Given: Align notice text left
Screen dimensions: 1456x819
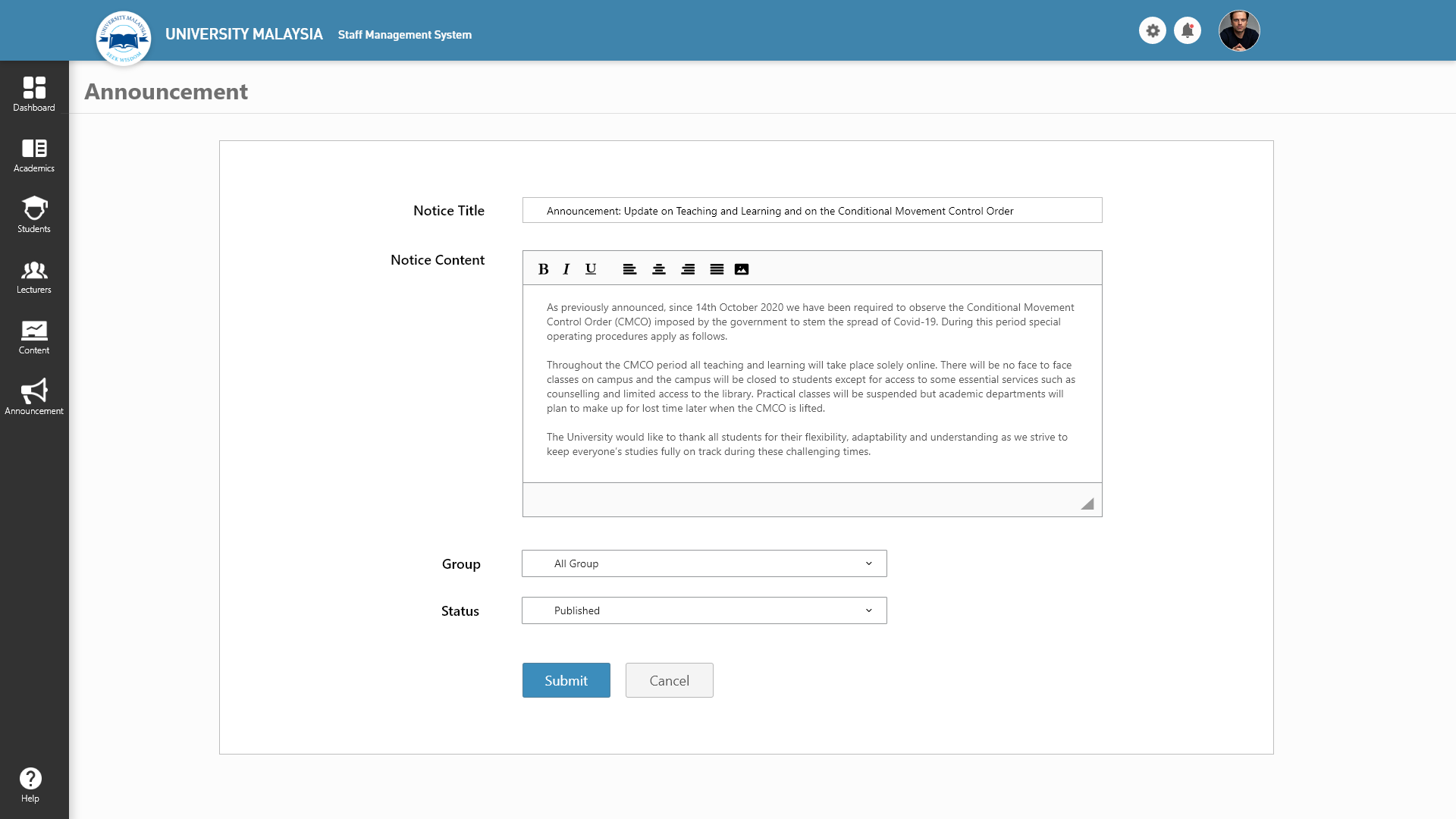Looking at the screenshot, I should tap(629, 269).
